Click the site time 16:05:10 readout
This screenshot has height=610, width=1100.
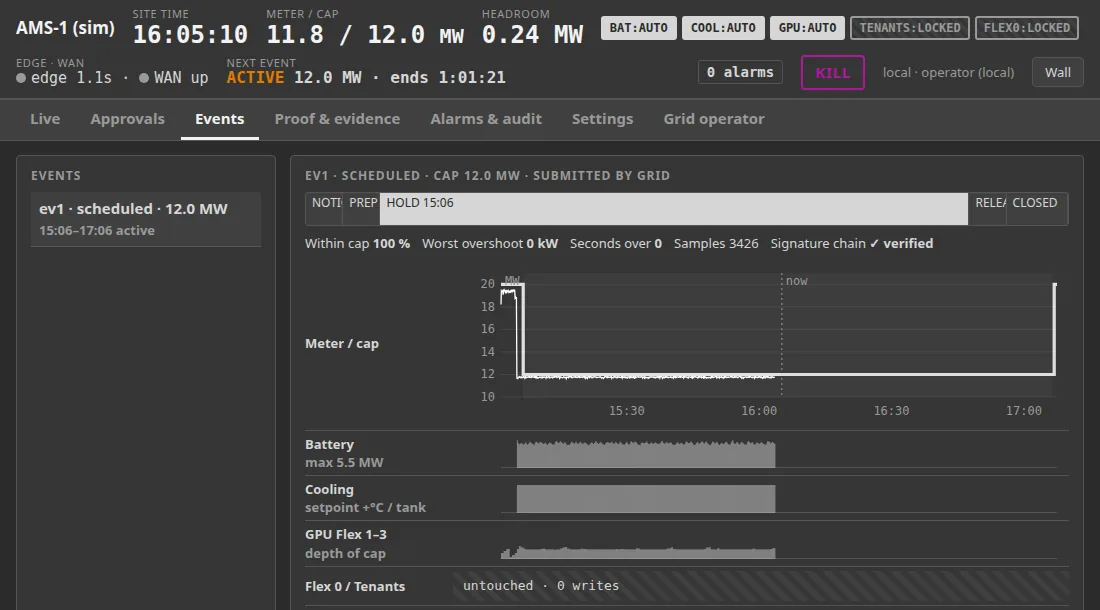(x=190, y=34)
